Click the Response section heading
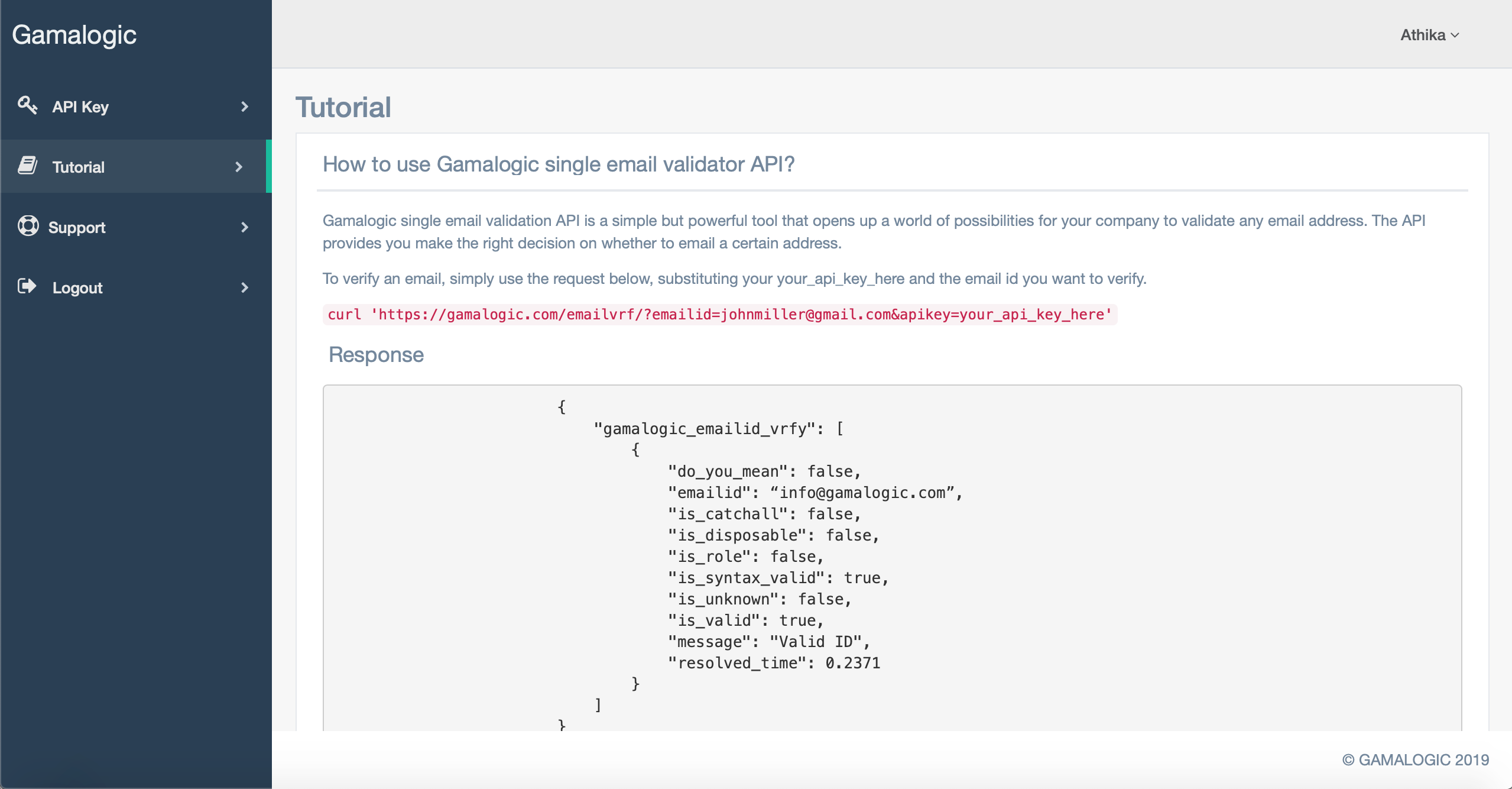This screenshot has width=1512, height=789. [376, 355]
